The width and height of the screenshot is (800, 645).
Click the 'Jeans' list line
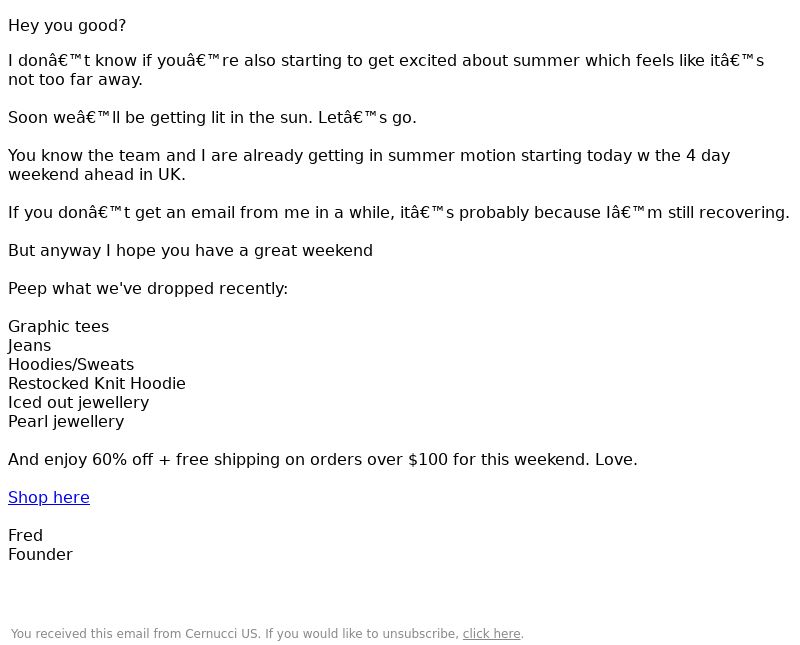(30, 345)
